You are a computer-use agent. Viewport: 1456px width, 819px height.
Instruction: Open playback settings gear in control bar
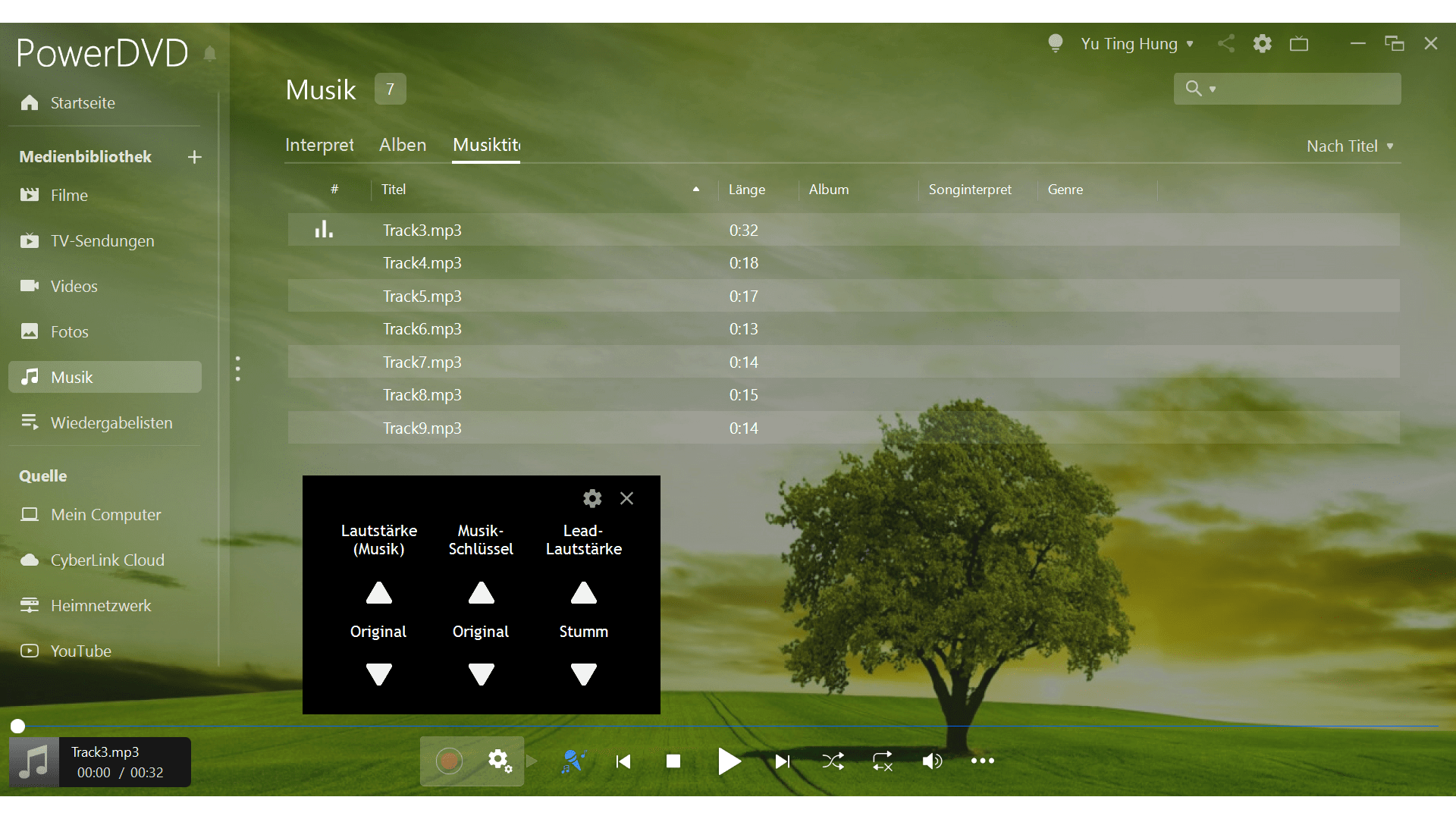pos(500,761)
